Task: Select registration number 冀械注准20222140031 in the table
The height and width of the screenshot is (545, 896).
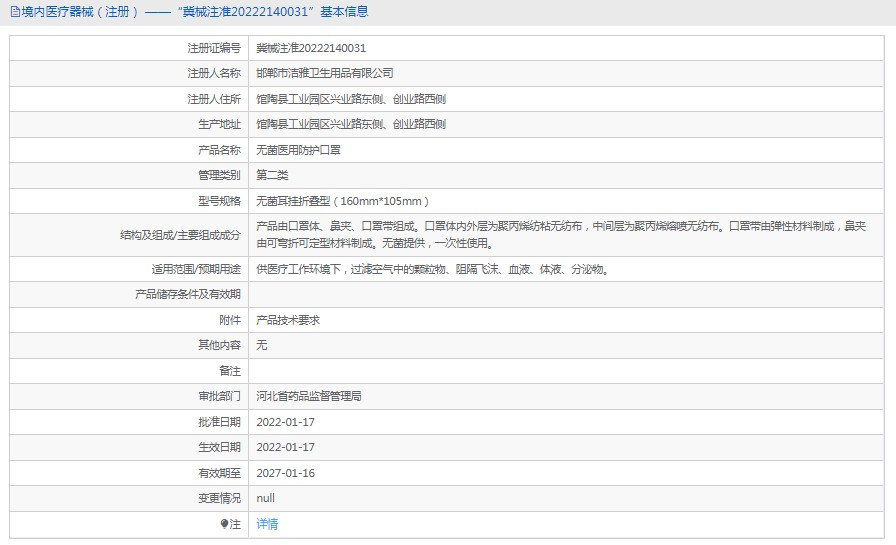Action: (x=311, y=48)
